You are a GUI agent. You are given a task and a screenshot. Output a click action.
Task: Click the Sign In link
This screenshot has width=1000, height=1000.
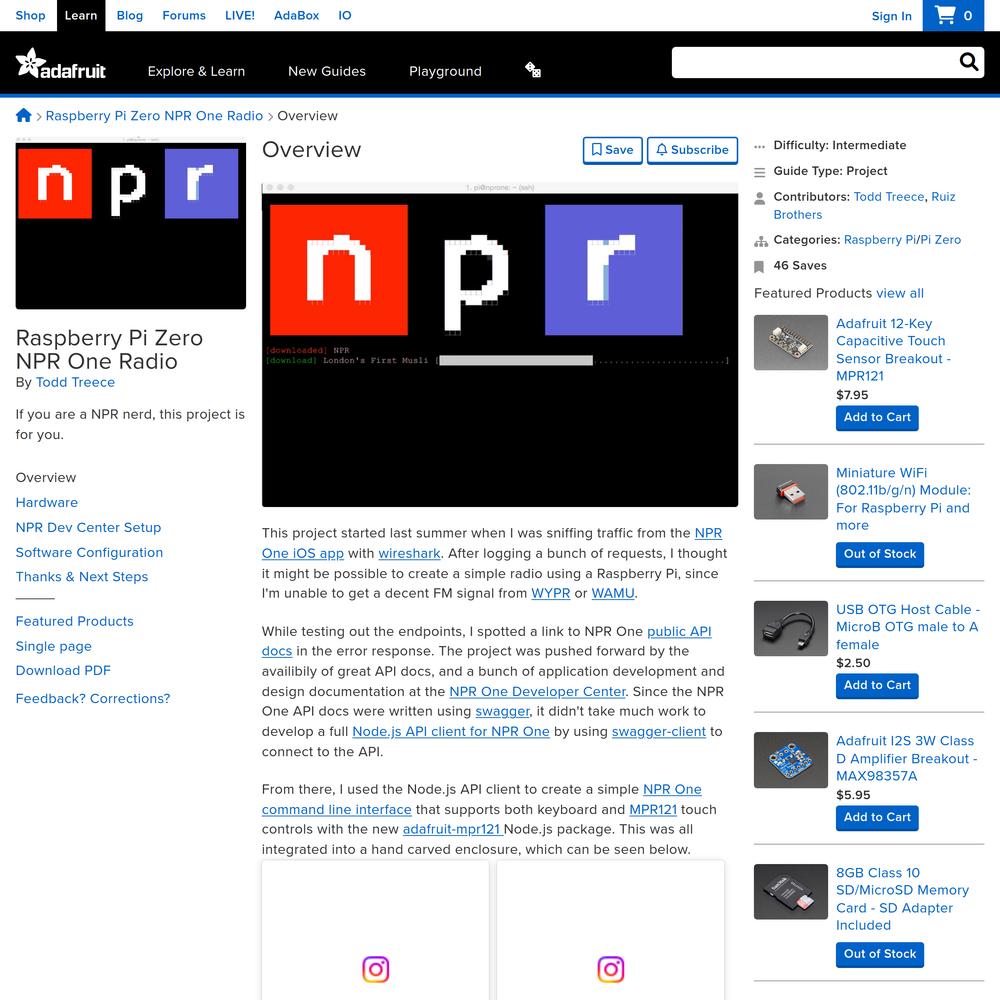tap(891, 16)
